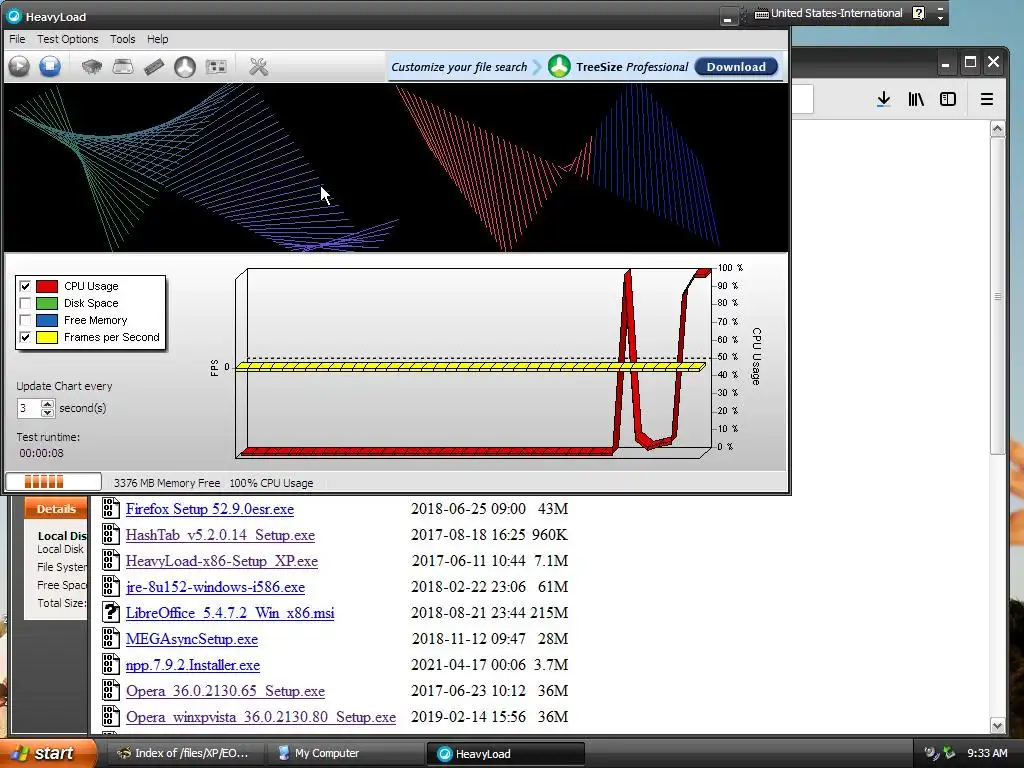Click the HeavyLoad title bar app icon
1024x768 pixels.
point(14,16)
